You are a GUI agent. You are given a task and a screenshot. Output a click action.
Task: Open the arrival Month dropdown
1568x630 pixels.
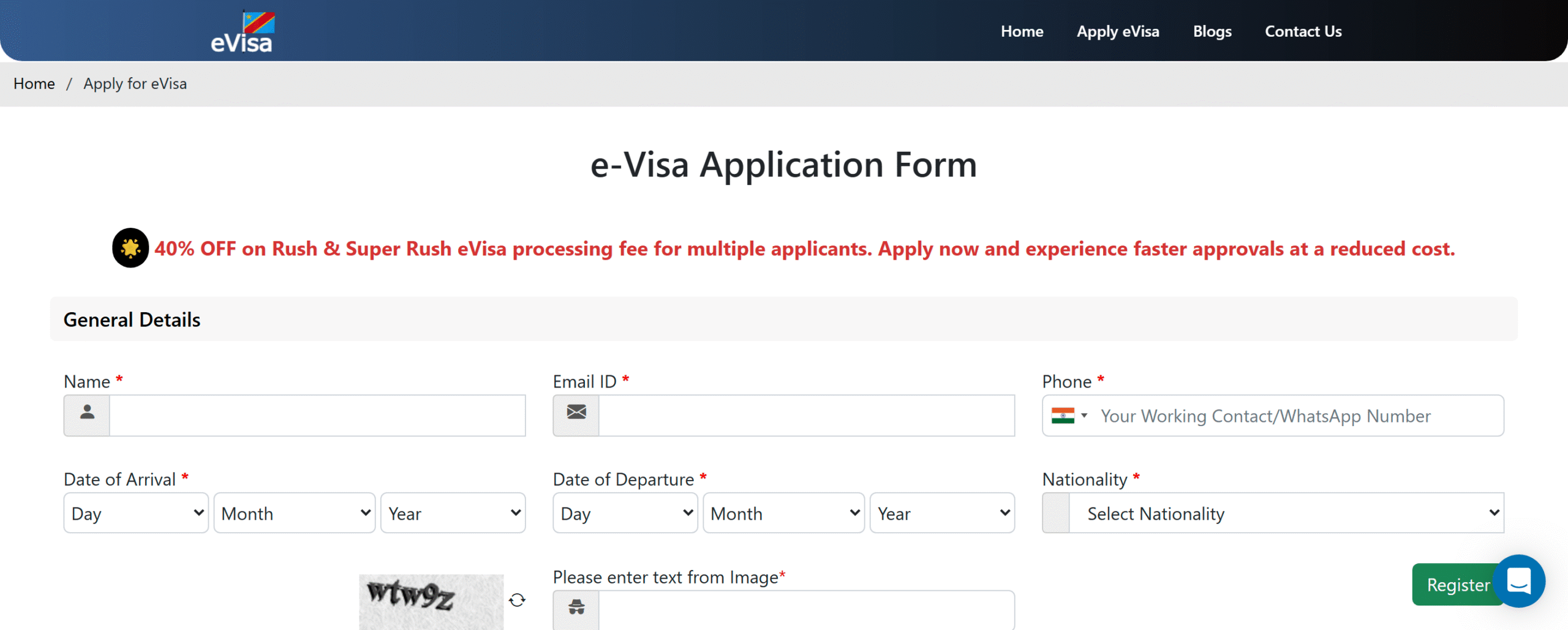pos(294,513)
